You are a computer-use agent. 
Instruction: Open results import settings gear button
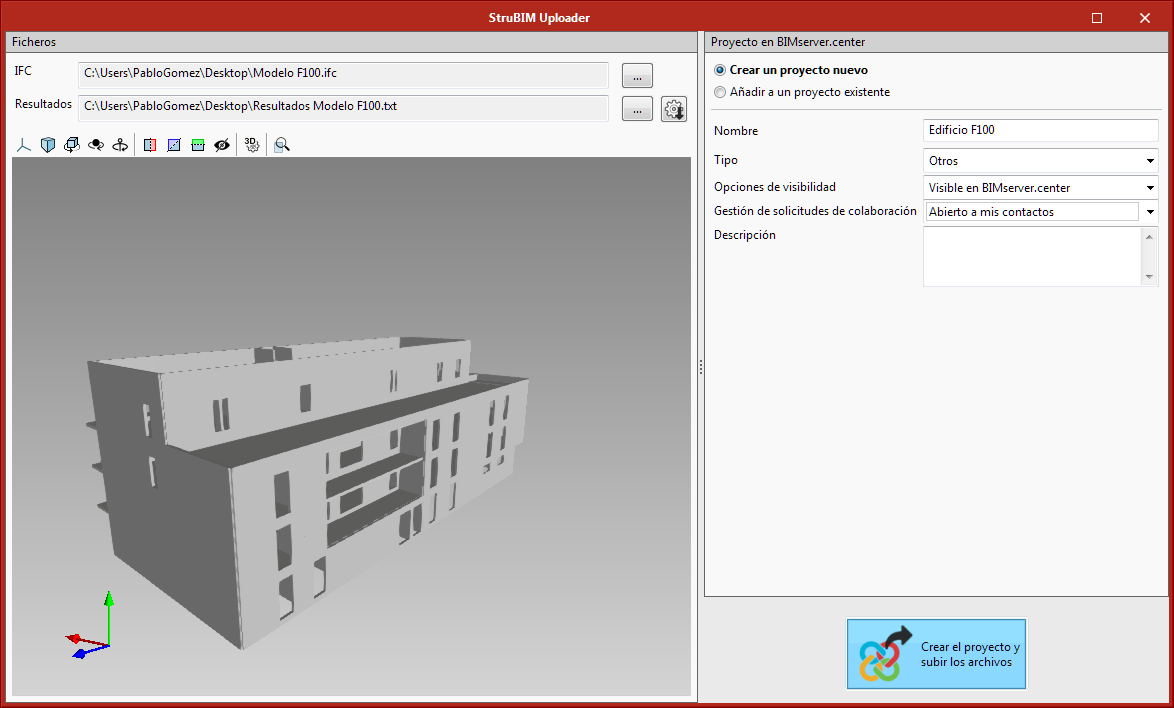pos(674,109)
